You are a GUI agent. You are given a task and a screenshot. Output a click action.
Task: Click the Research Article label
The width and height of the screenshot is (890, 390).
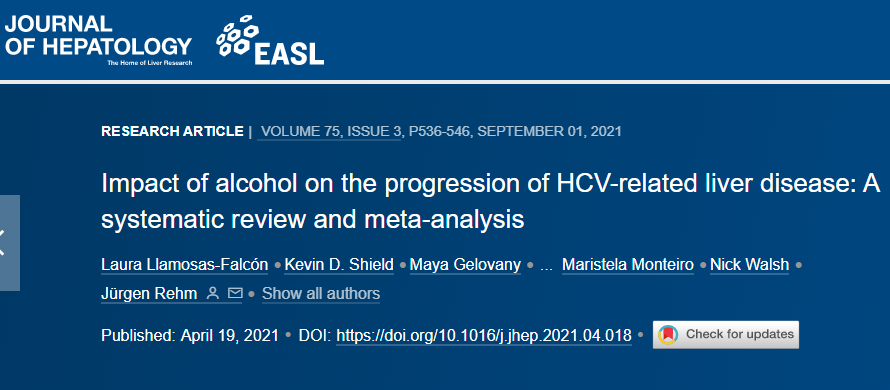click(172, 132)
